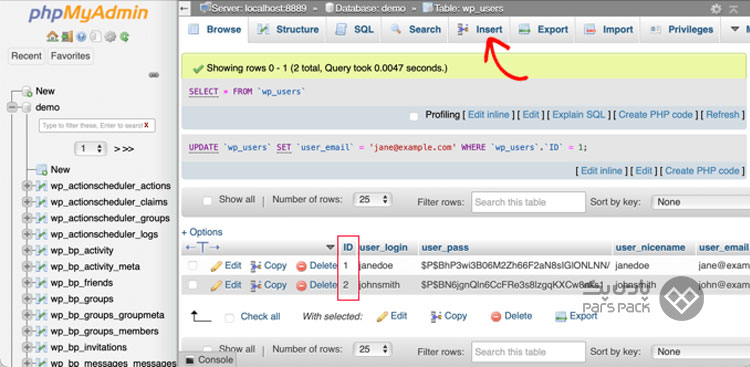Expand wp_actionscheduler_claims tree node
Viewport: 750px width, 367px height.
[27, 202]
